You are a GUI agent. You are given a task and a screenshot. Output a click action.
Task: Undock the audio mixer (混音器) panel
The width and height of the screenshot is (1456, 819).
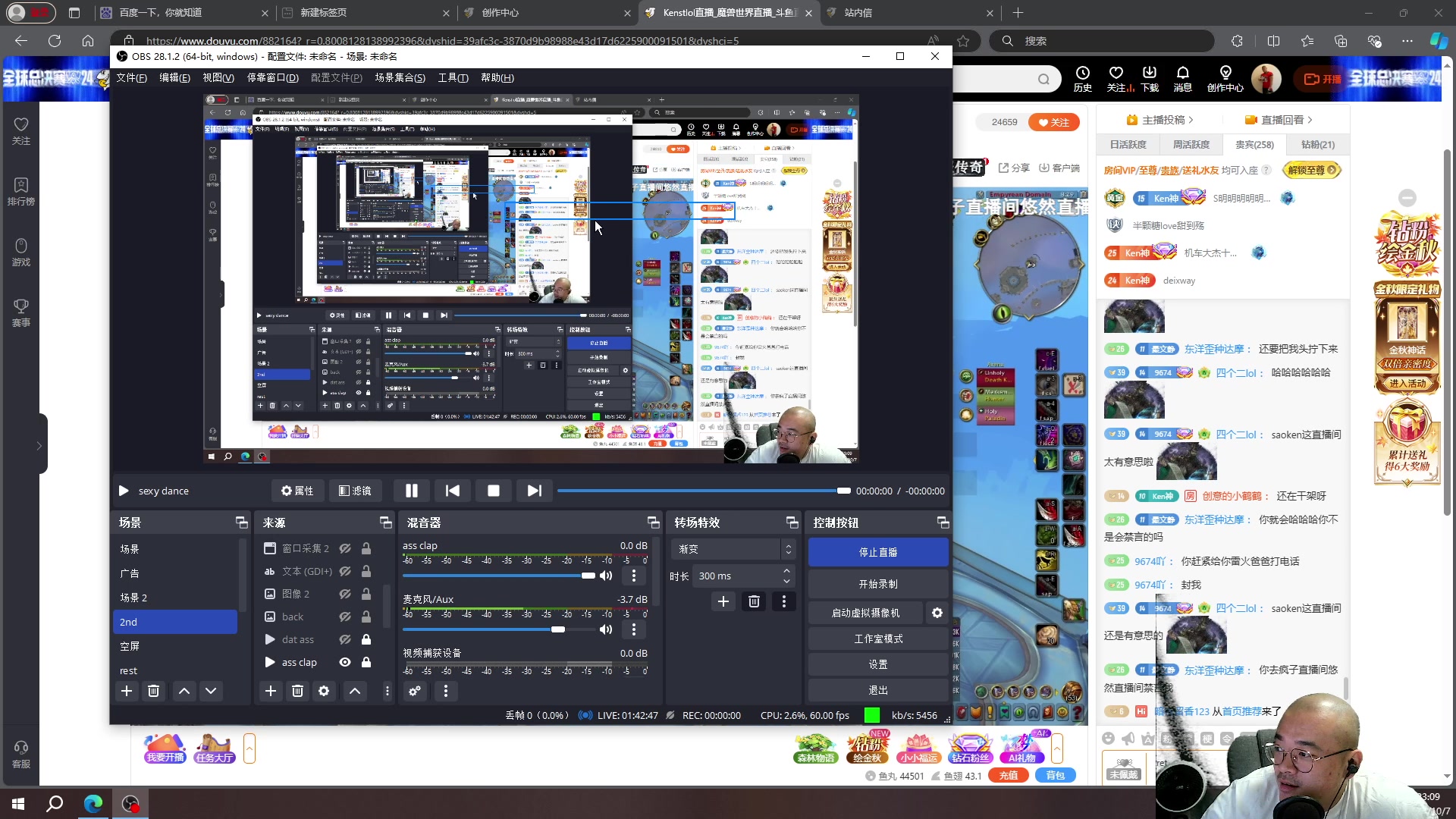653,522
